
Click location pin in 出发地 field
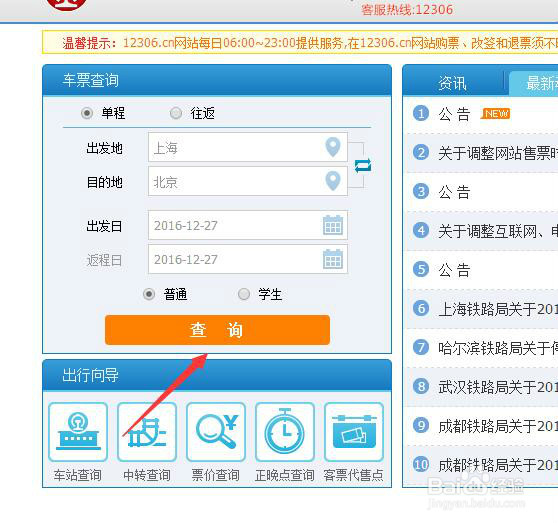tap(333, 147)
